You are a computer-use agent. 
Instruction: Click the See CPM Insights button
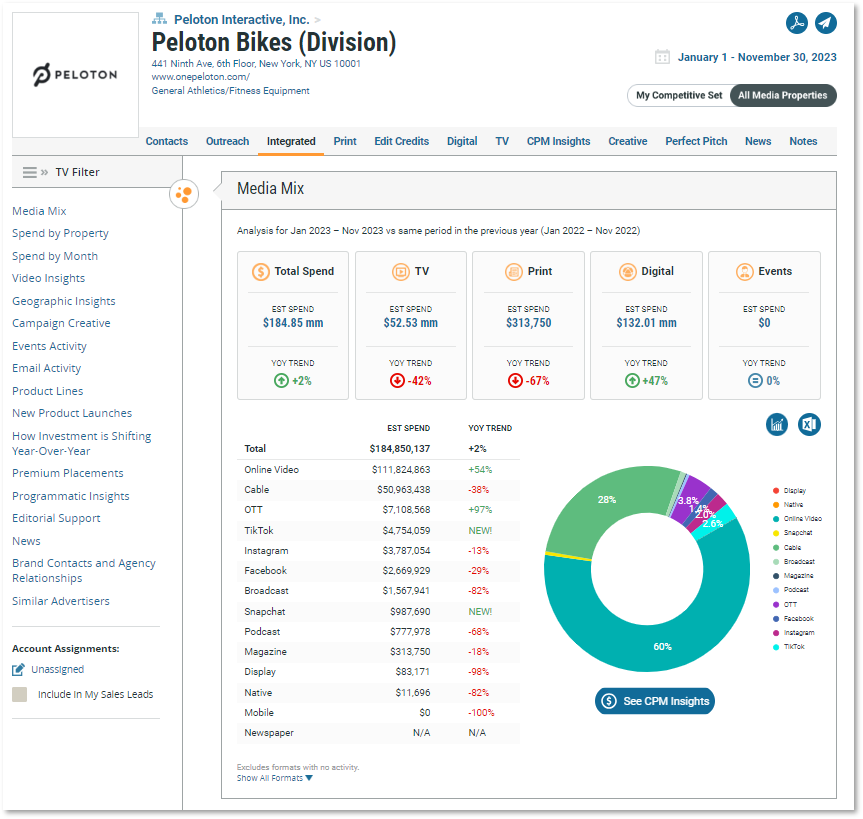(655, 701)
